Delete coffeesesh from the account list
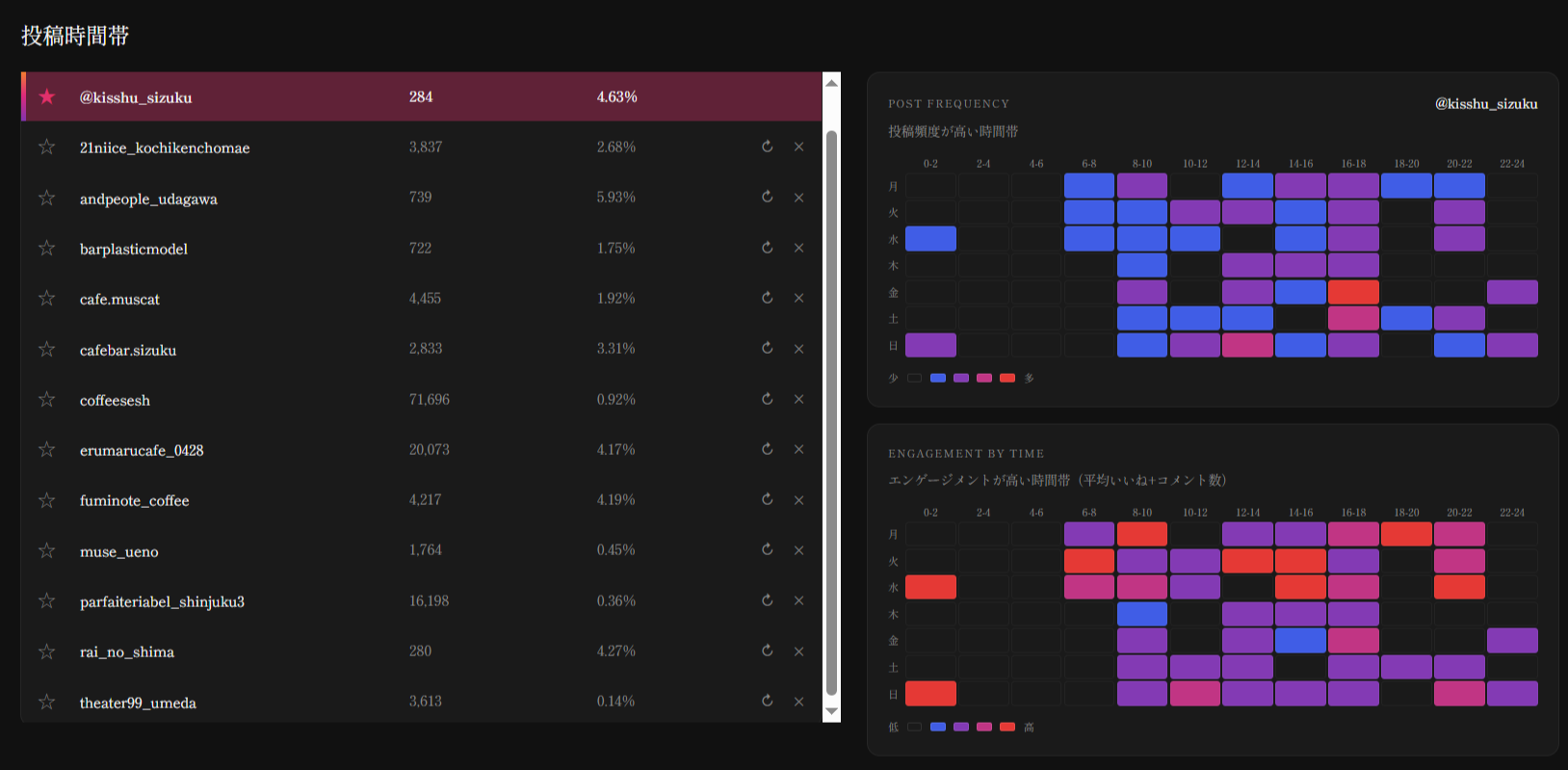This screenshot has width=1568, height=770. (798, 399)
